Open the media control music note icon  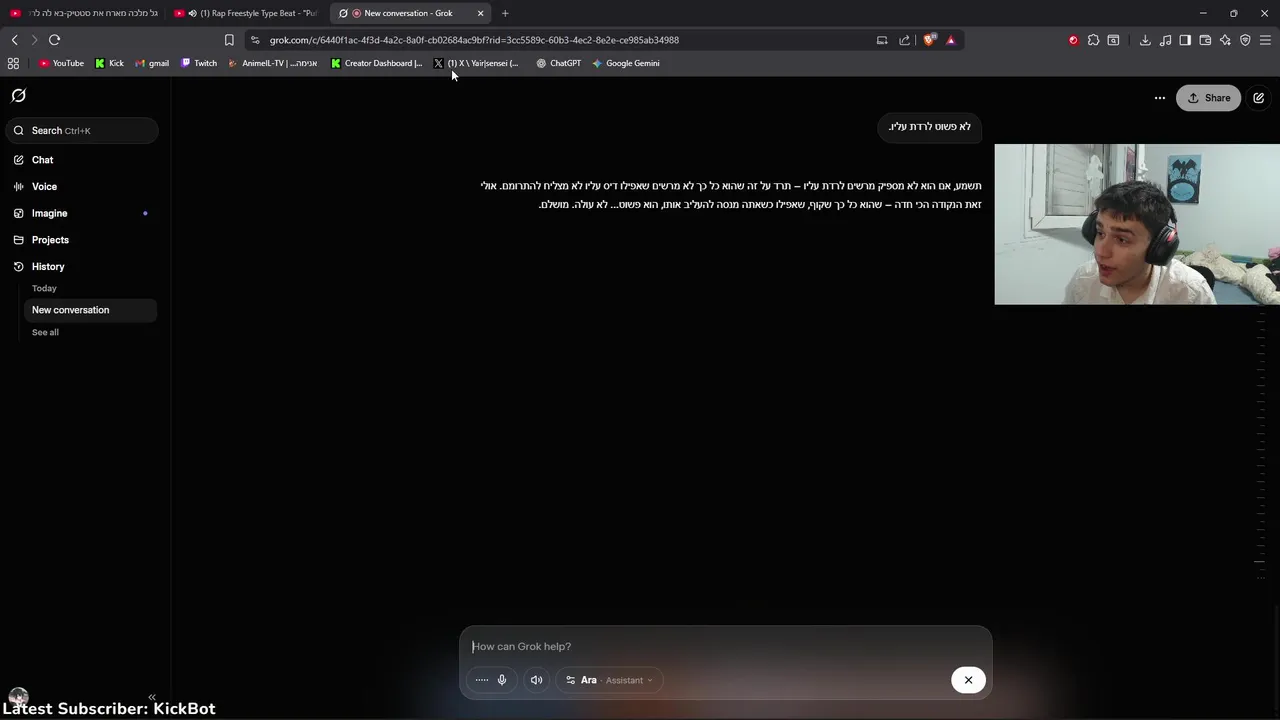click(1165, 40)
